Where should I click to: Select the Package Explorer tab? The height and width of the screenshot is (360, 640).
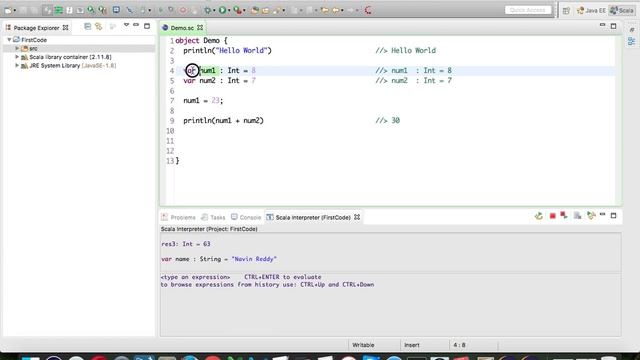[36, 28]
